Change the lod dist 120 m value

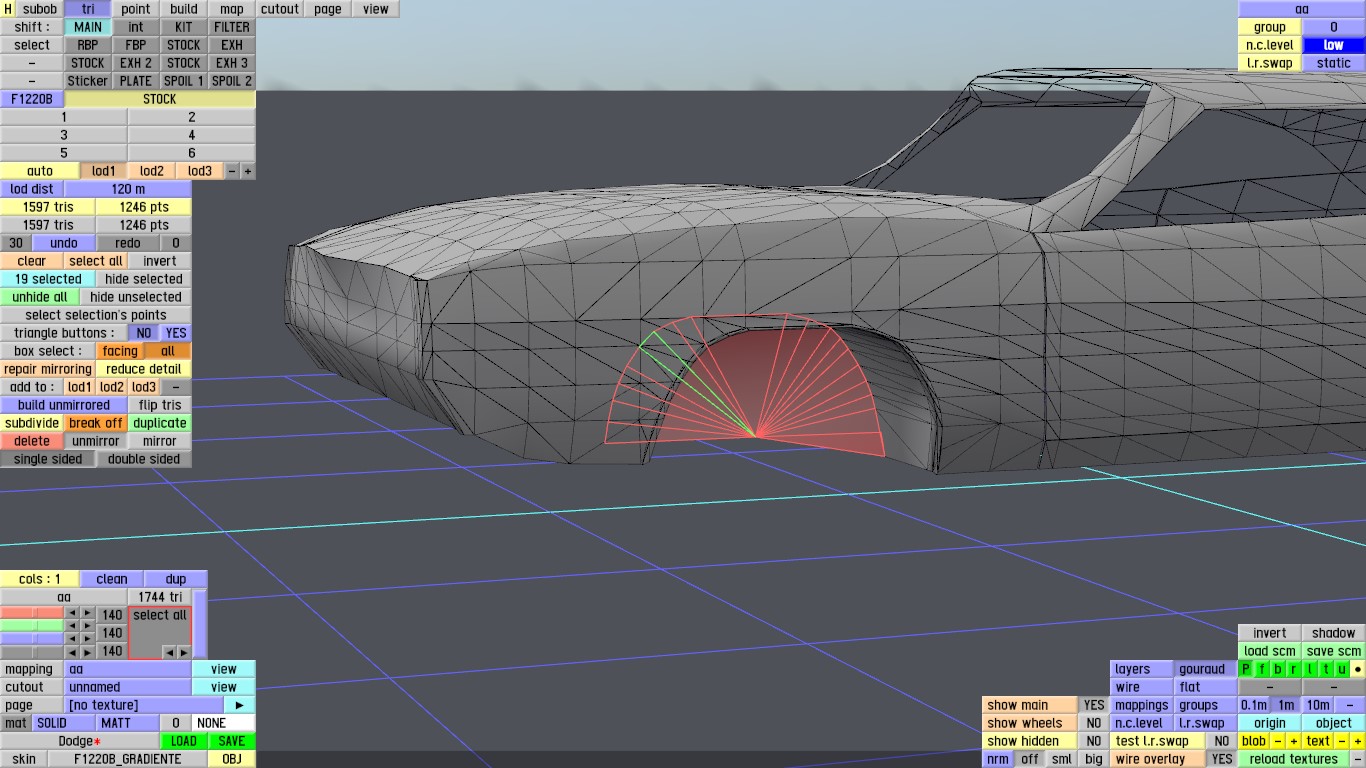tap(128, 189)
